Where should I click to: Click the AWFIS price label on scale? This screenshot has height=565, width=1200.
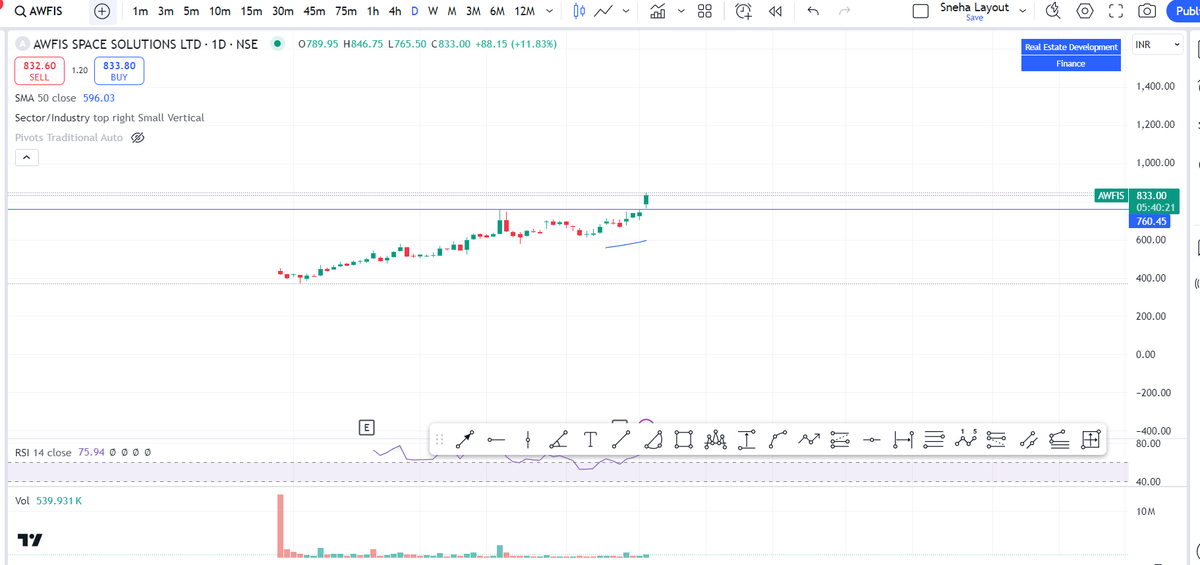point(1112,196)
